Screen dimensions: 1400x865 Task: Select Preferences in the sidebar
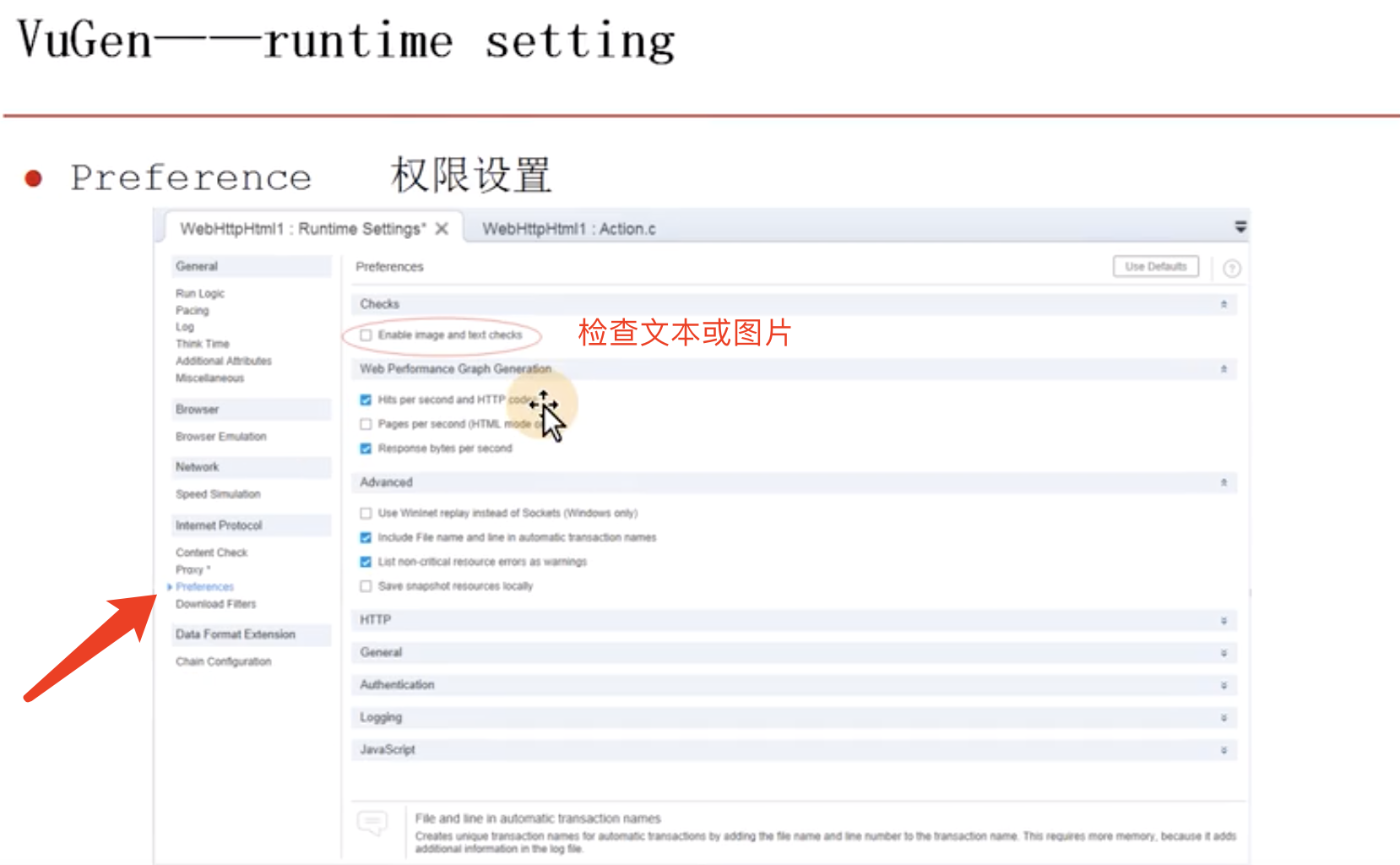coord(205,586)
